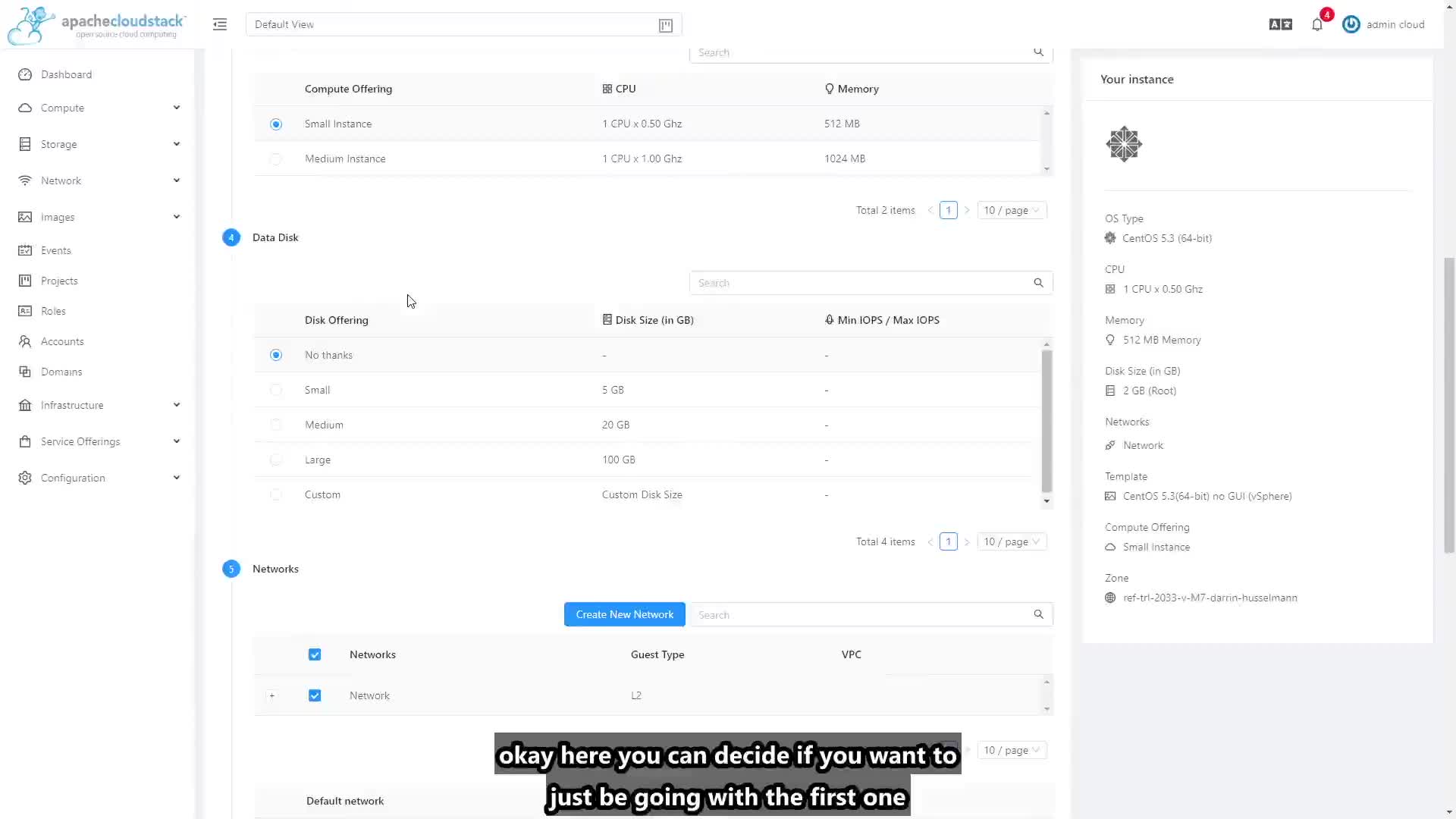Viewport: 1456px width, 819px height.
Task: Select the Small 5 GB disk offering radio
Action: click(276, 390)
